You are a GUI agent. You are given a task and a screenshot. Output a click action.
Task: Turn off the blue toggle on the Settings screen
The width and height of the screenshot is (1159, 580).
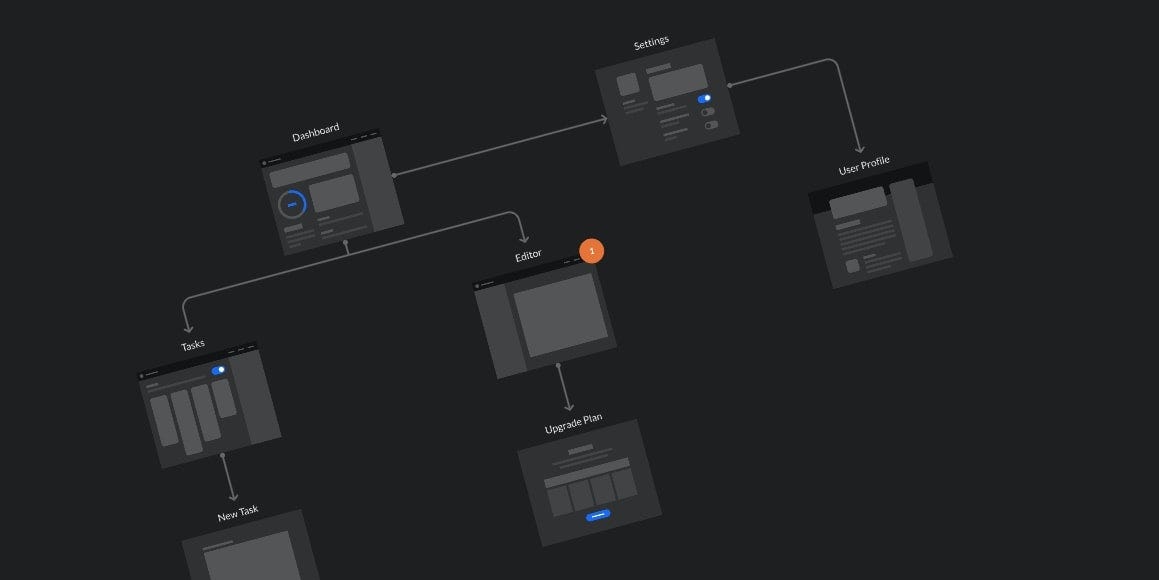703,98
